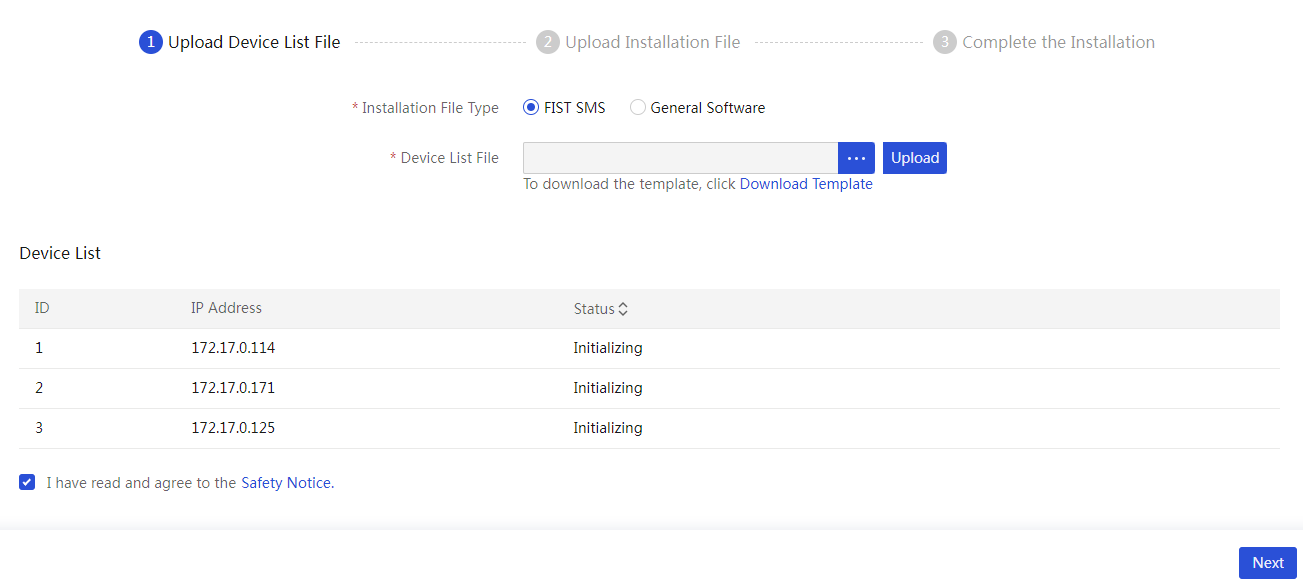Click the Next button
The height and width of the screenshot is (587, 1303).
point(1268,563)
